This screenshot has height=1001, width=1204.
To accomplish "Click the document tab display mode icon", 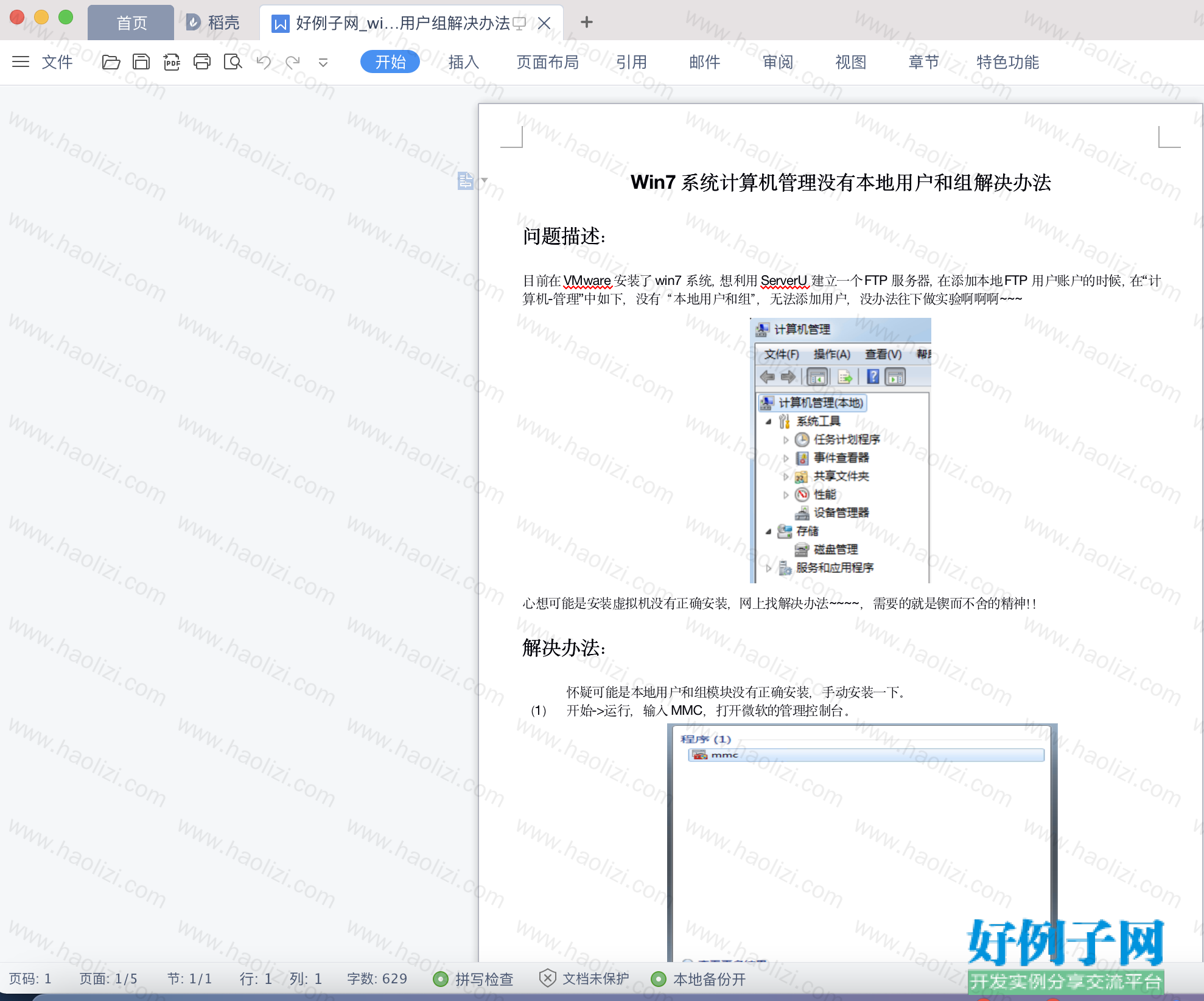I will (519, 23).
